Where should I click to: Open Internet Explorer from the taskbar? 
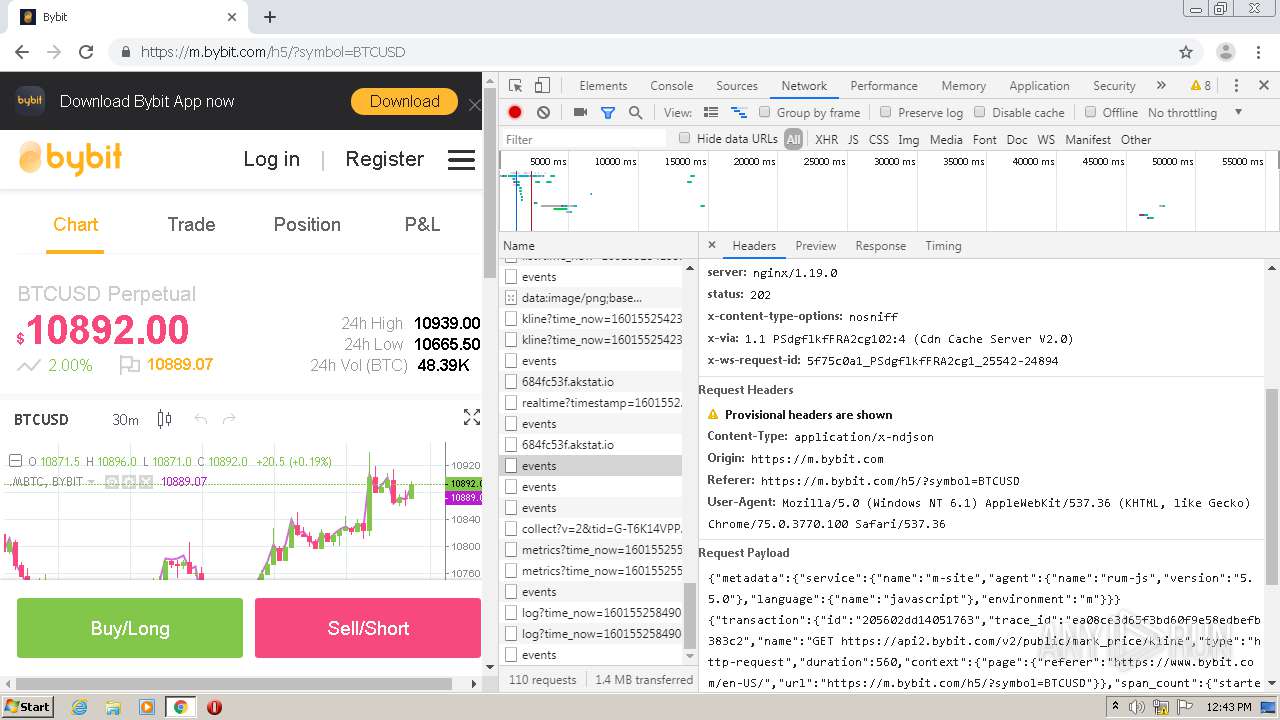click(80, 707)
